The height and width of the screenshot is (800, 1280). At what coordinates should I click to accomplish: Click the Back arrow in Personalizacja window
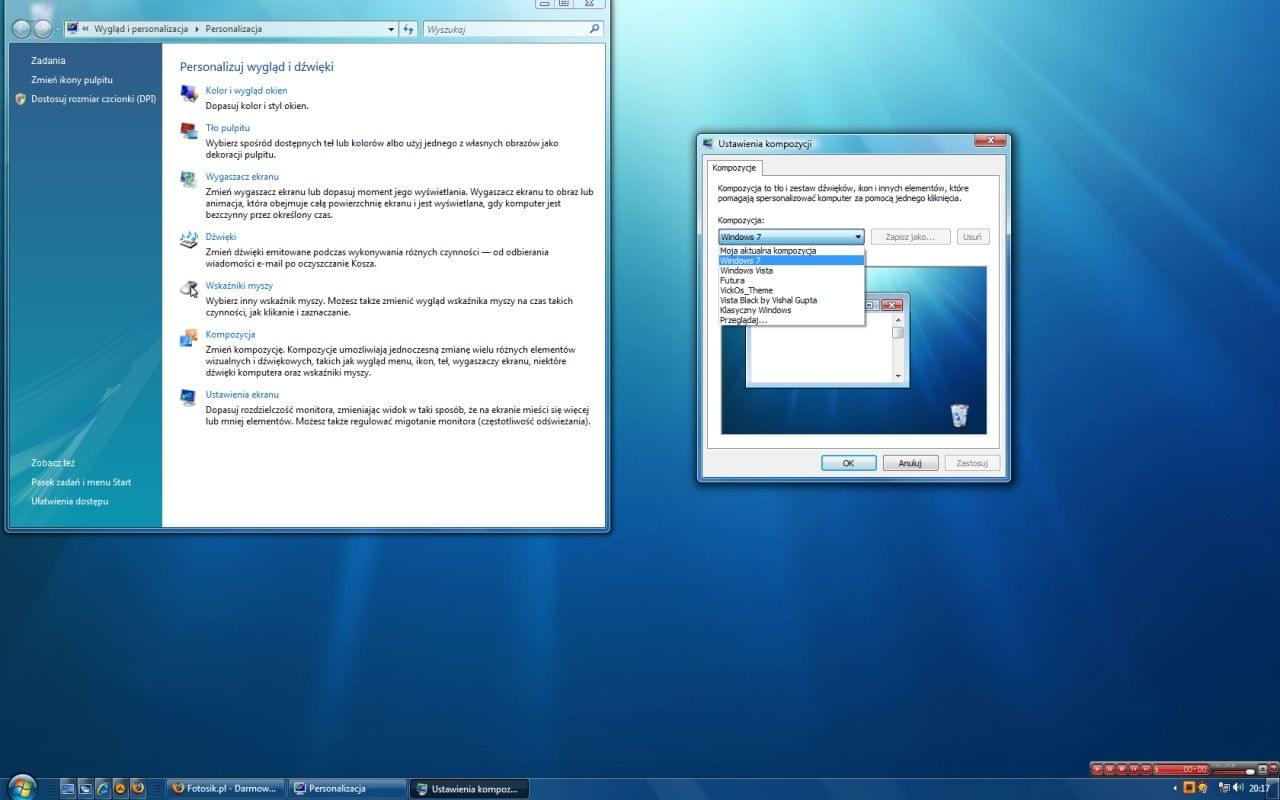click(21, 29)
